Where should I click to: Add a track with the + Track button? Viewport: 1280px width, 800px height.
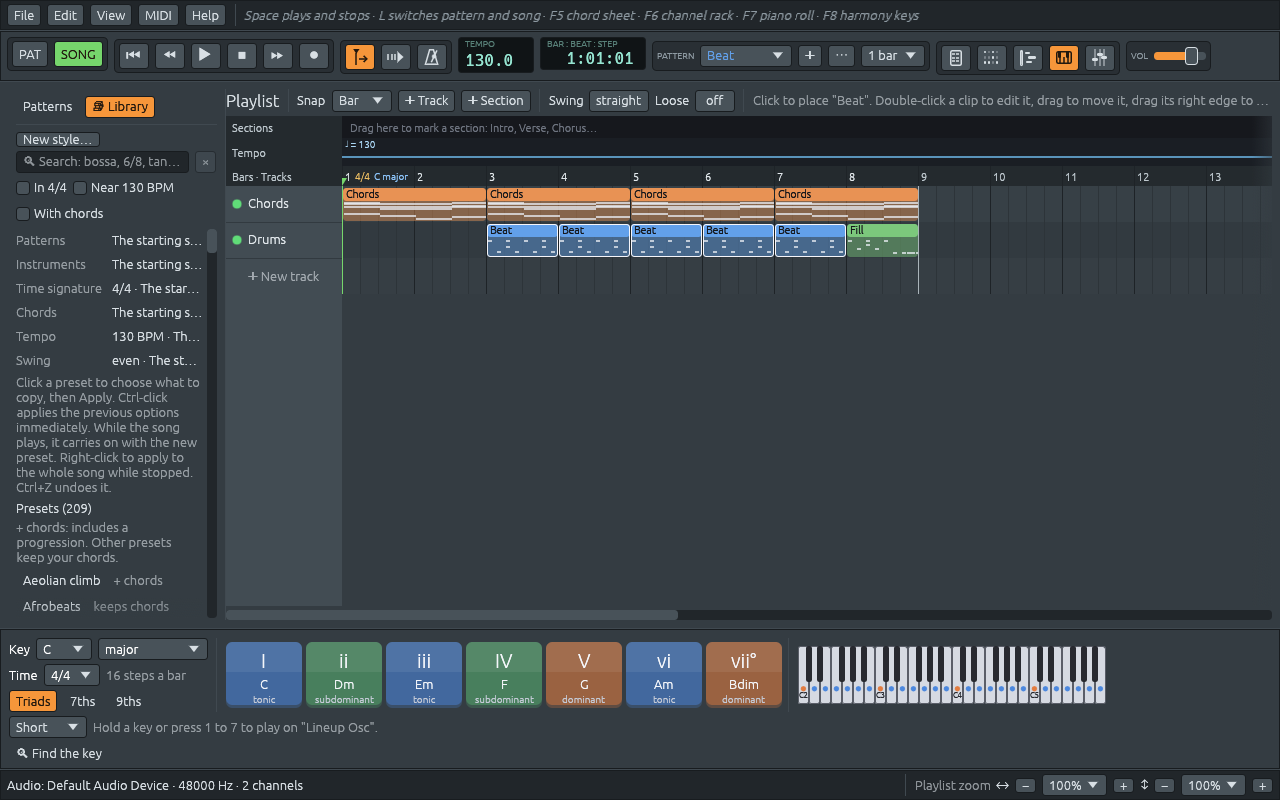click(427, 101)
